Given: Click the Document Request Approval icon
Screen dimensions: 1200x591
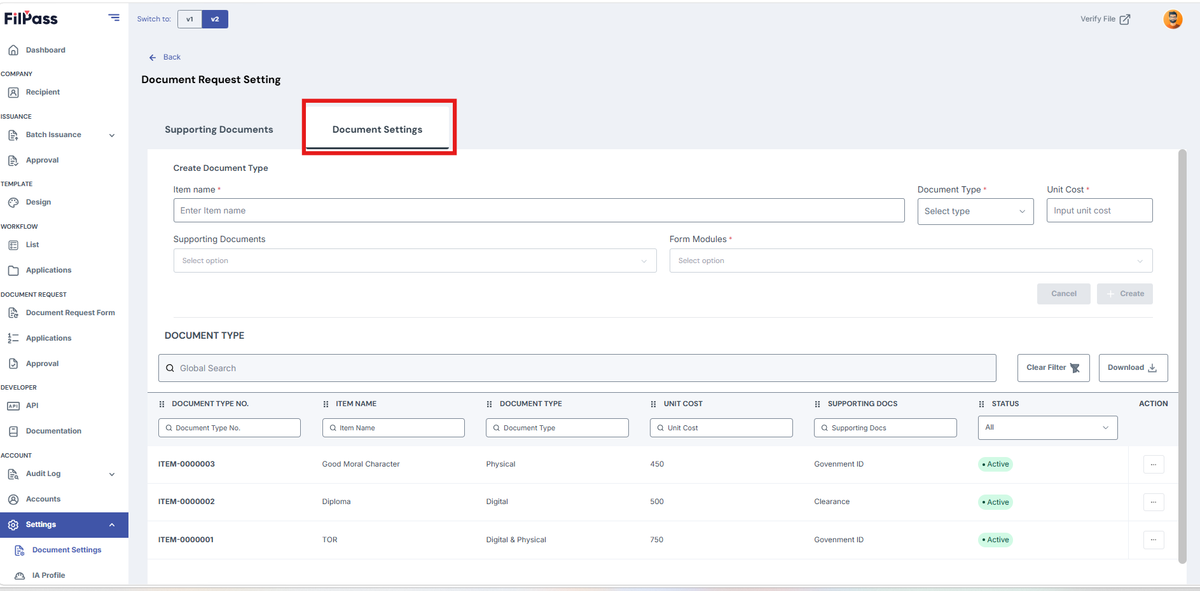Looking at the screenshot, I should click(x=13, y=364).
